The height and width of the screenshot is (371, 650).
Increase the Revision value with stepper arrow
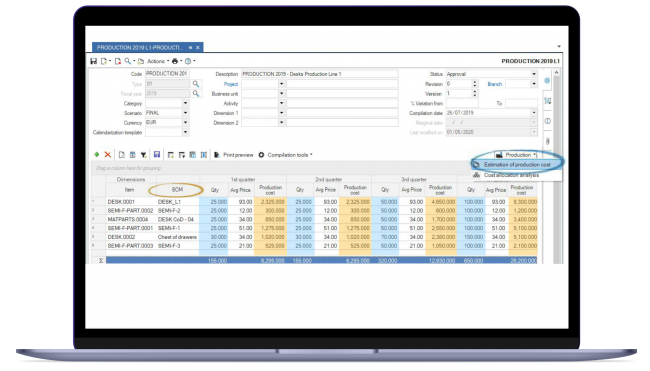pos(475,82)
